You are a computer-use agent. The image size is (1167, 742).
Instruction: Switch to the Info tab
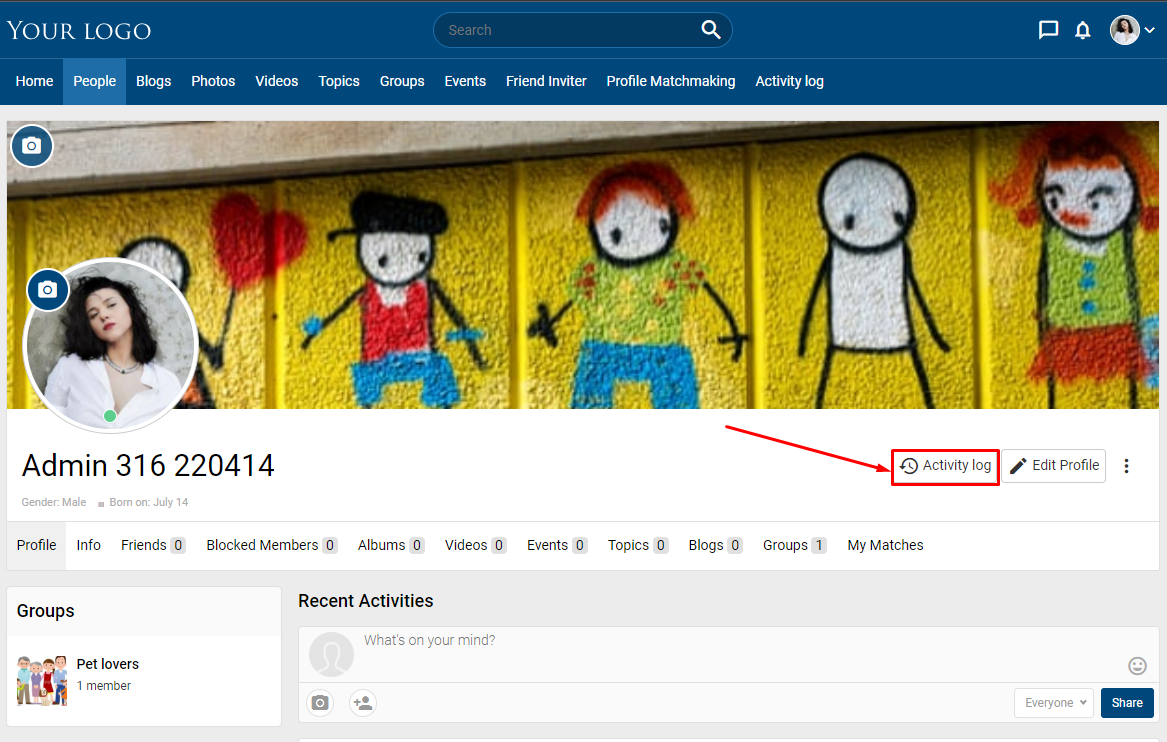89,546
